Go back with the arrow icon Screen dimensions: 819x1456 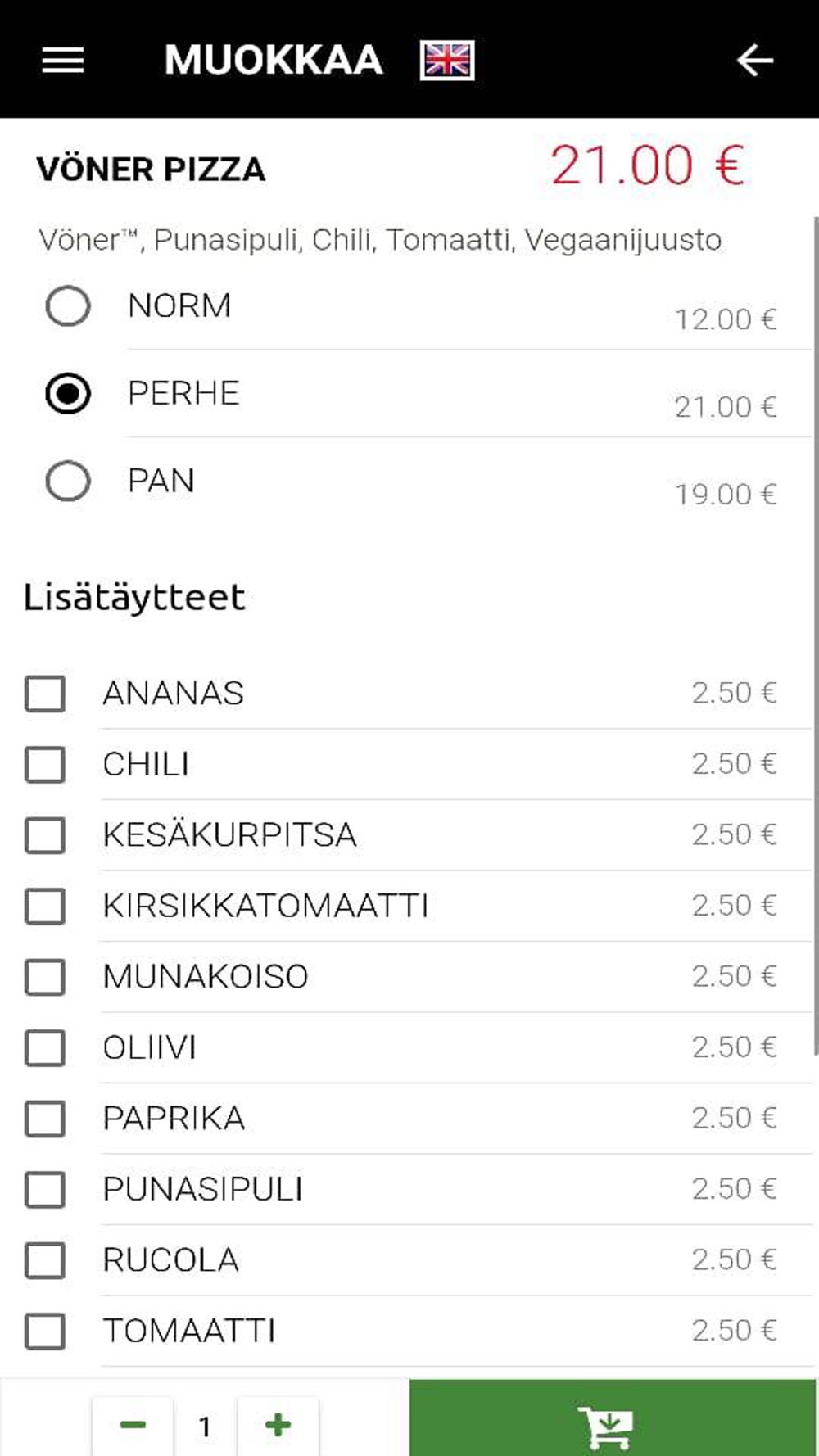click(754, 60)
